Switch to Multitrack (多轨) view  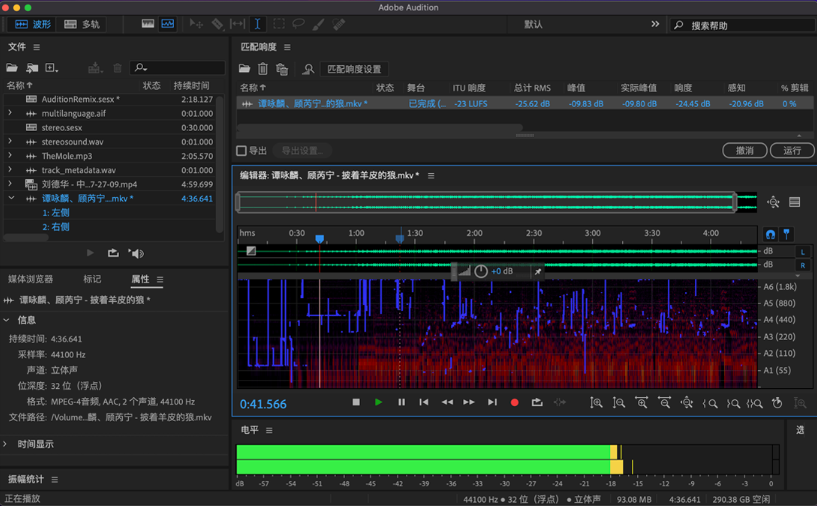[82, 24]
